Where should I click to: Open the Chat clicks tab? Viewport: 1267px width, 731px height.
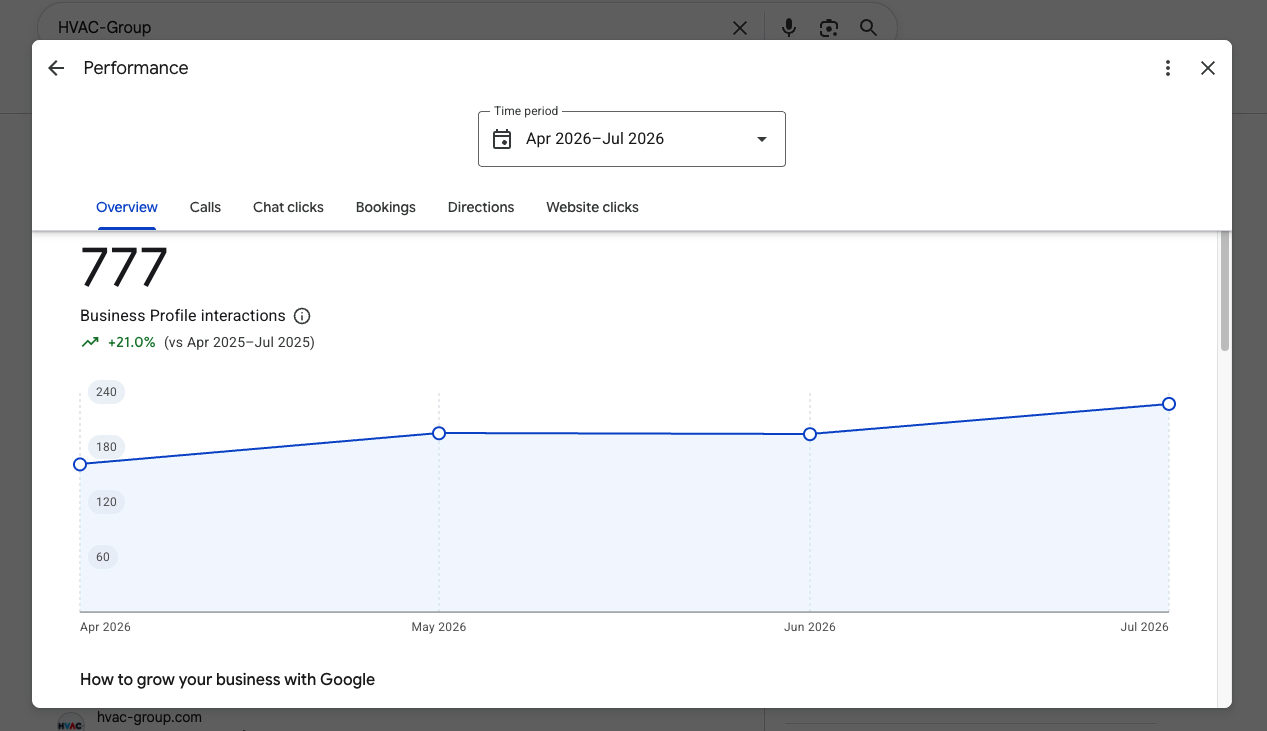(288, 207)
